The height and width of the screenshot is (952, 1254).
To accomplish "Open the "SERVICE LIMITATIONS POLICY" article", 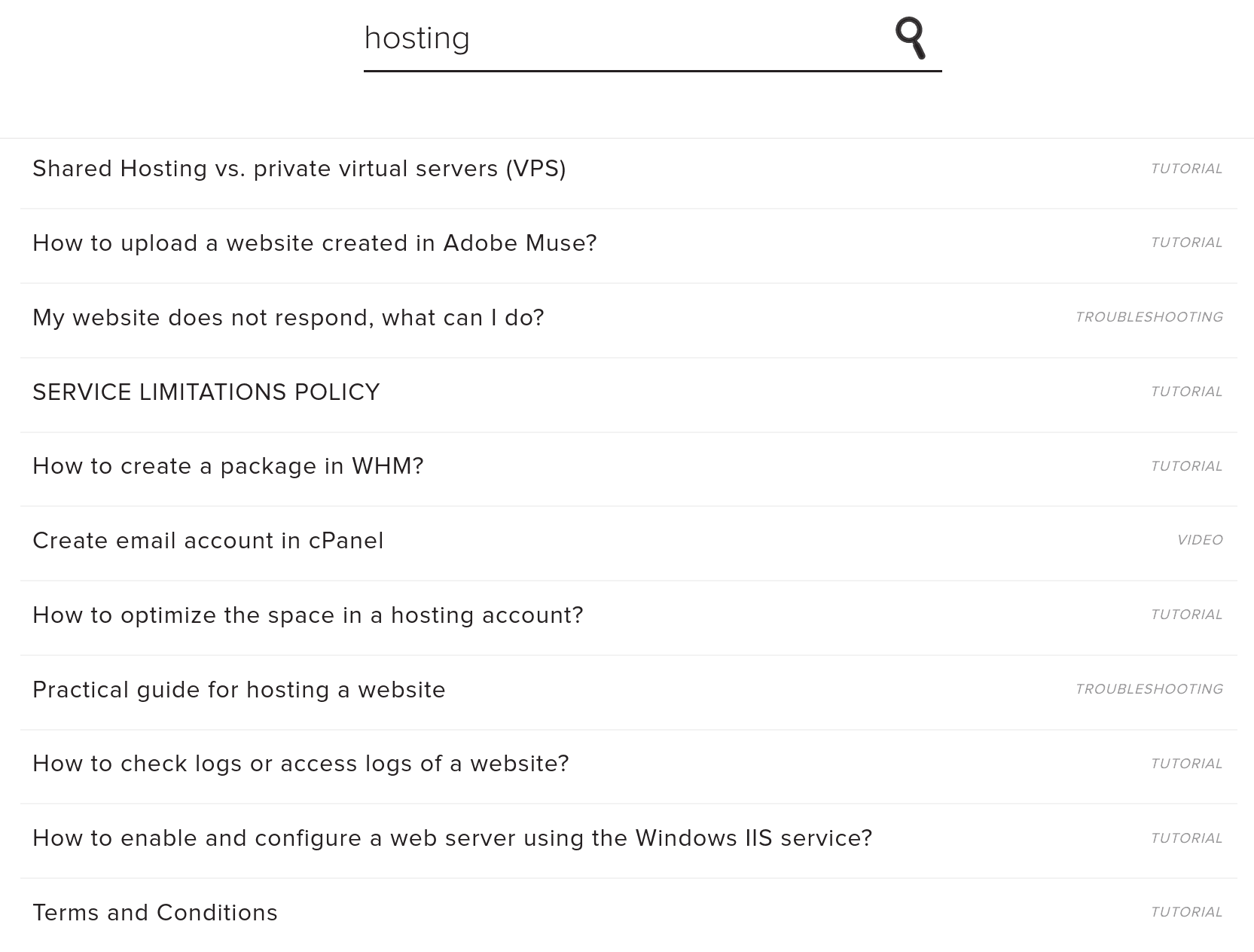I will [x=206, y=392].
